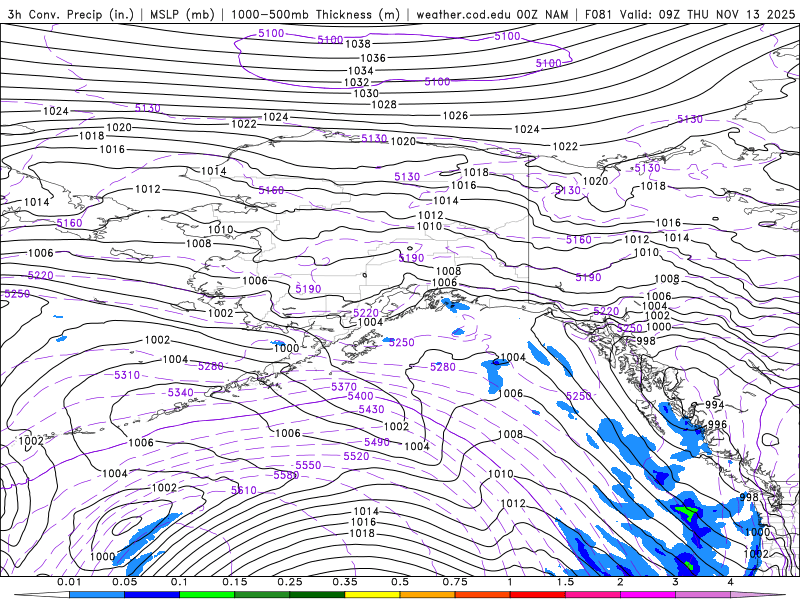Click the purple 5370 thickness label
Image resolution: width=800 pixels, height=600 pixels.
coord(344,387)
